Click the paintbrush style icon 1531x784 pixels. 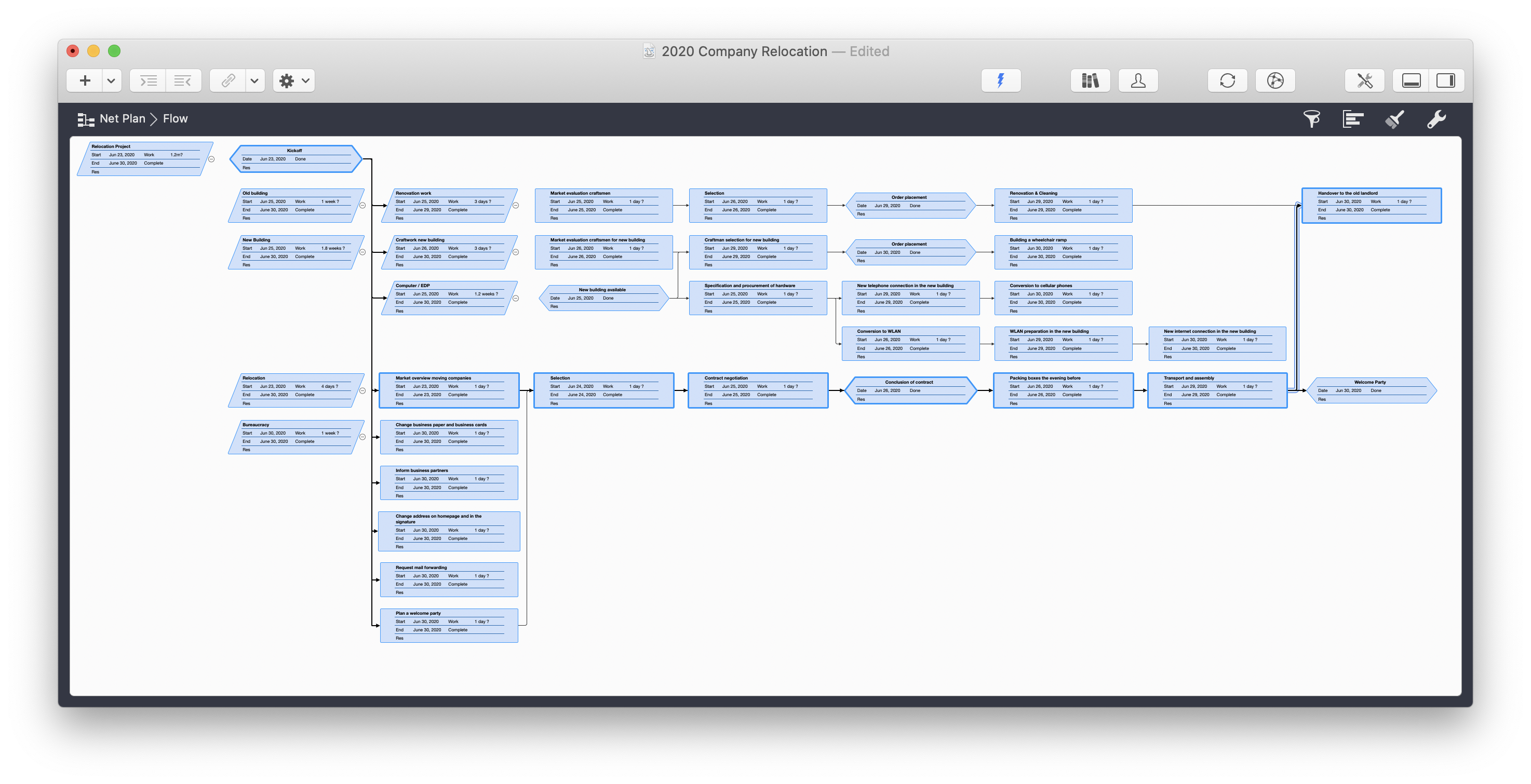click(1394, 119)
